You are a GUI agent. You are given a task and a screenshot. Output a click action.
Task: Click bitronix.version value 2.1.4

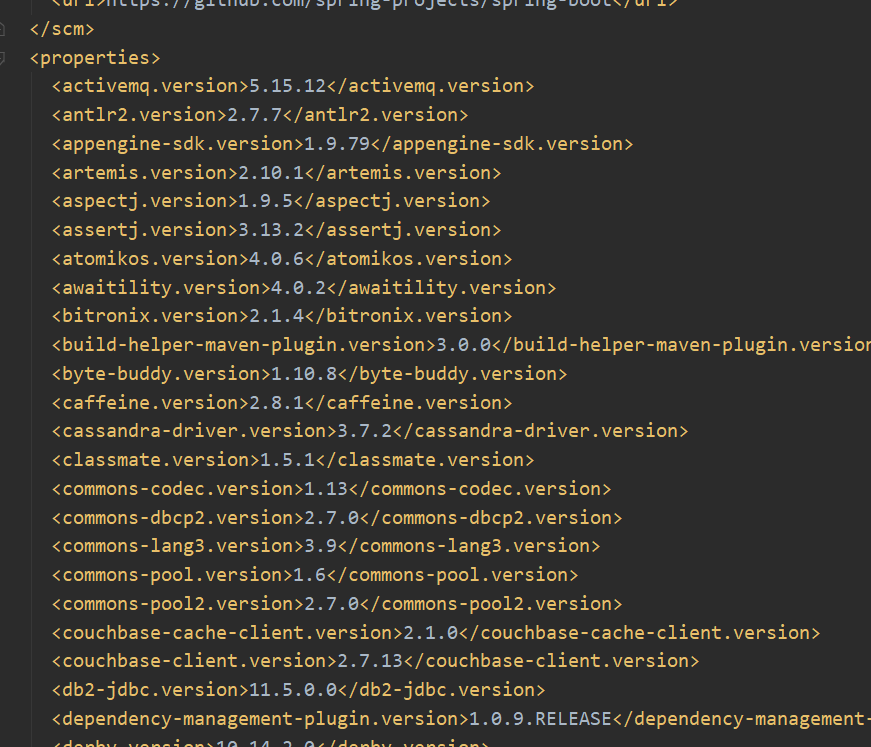click(x=277, y=316)
